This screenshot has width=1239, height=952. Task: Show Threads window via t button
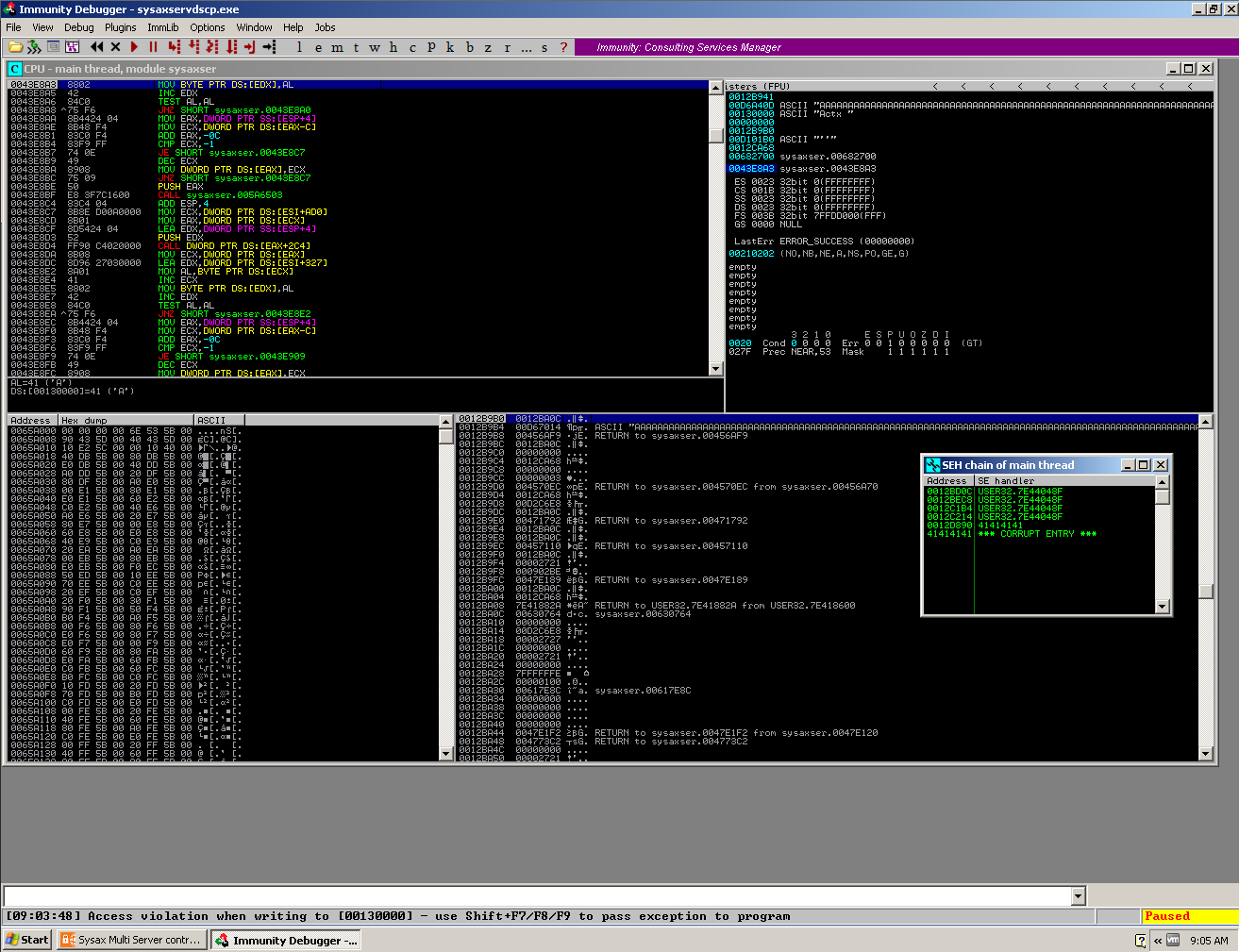[x=356, y=47]
